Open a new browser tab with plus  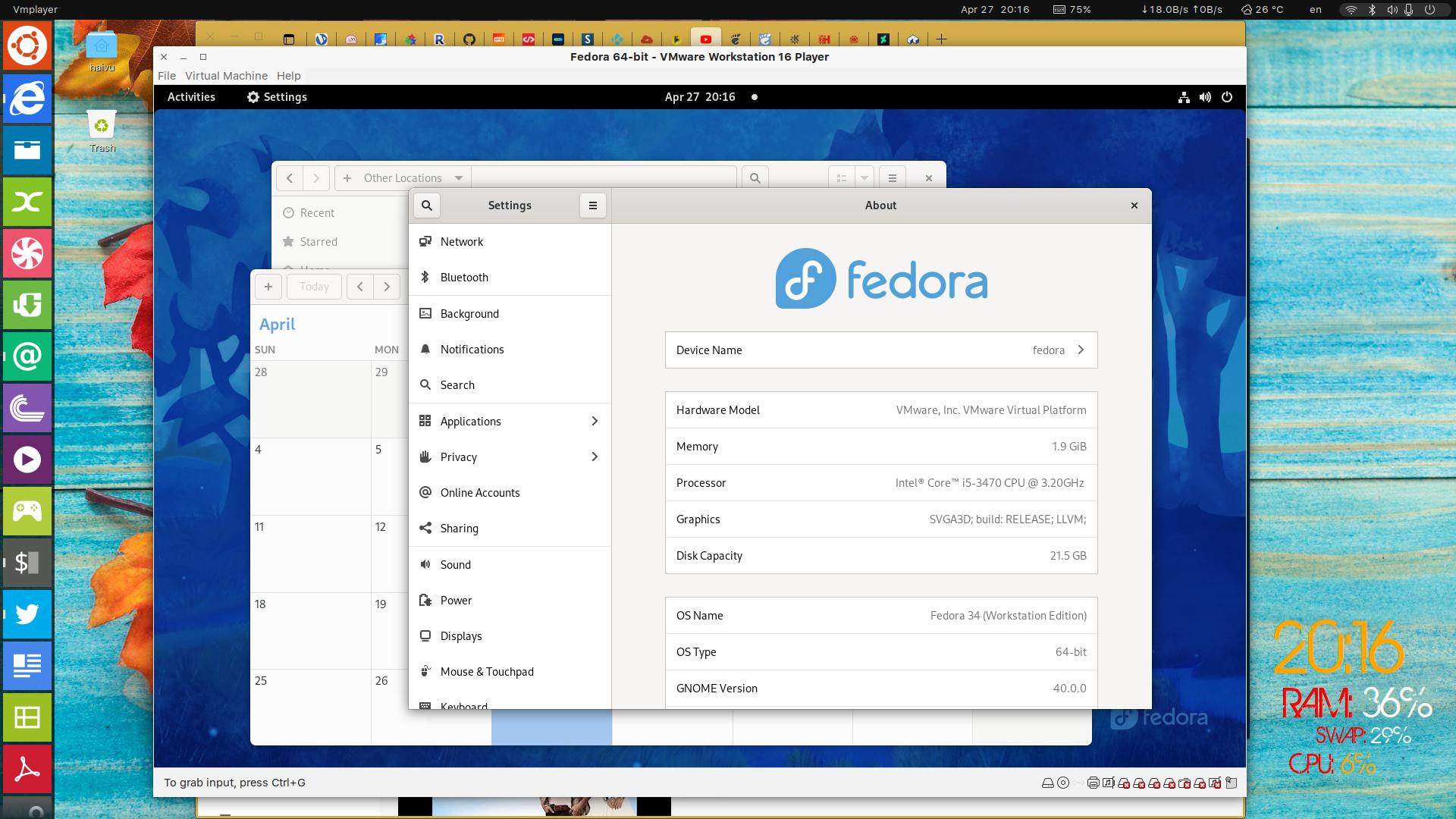coord(941,39)
